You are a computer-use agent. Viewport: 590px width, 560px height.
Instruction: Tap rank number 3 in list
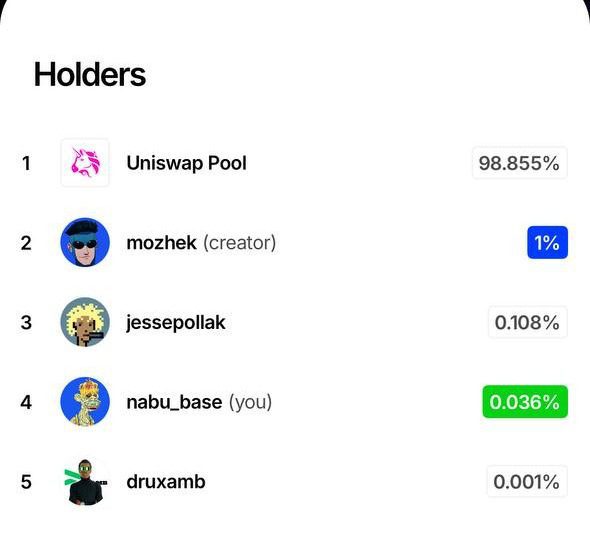tap(26, 323)
